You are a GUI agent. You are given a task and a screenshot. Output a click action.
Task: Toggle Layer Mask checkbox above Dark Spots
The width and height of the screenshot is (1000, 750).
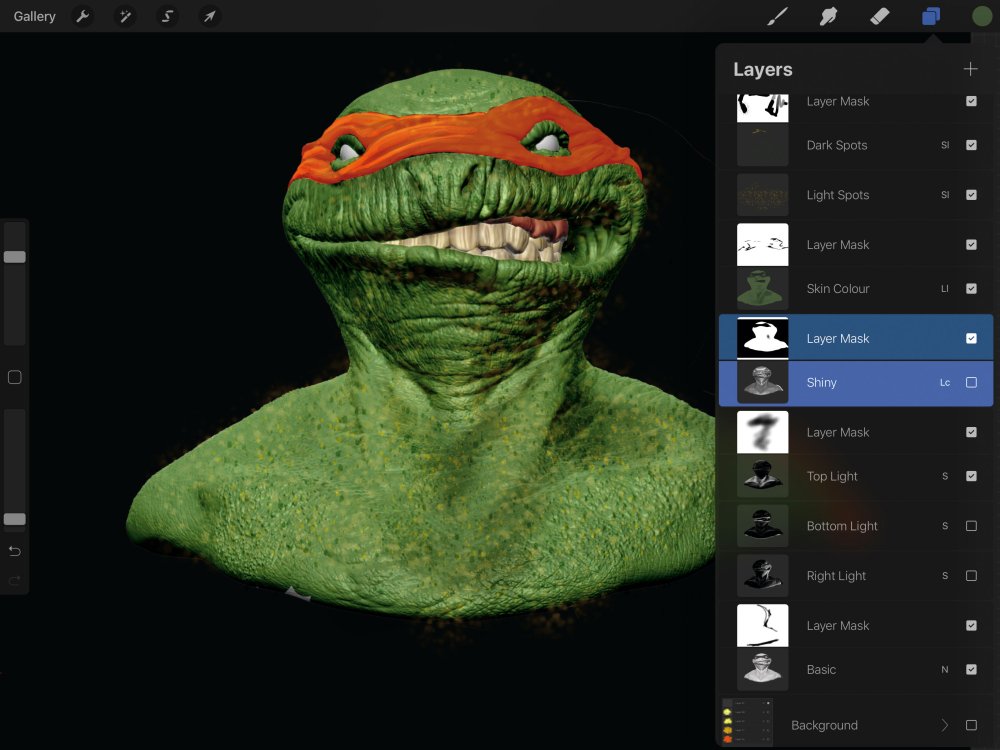pyautogui.click(x=971, y=101)
